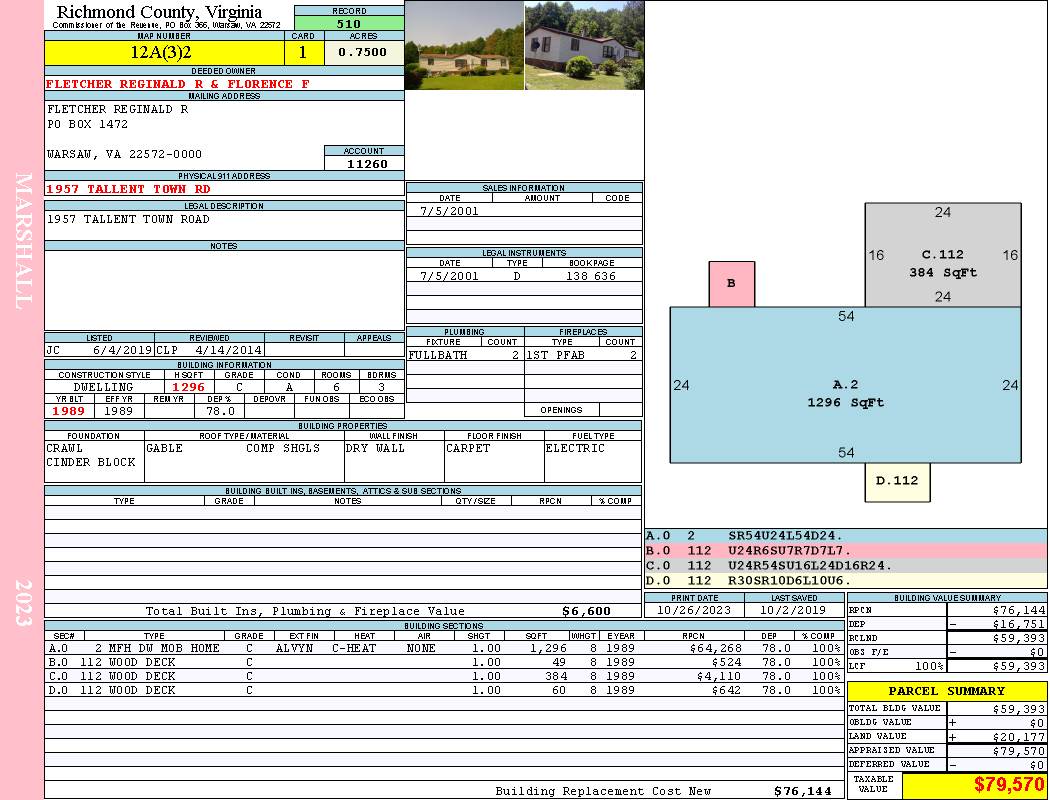Click legal description 1957 TALLENT TOWN ROAD

click(128, 220)
